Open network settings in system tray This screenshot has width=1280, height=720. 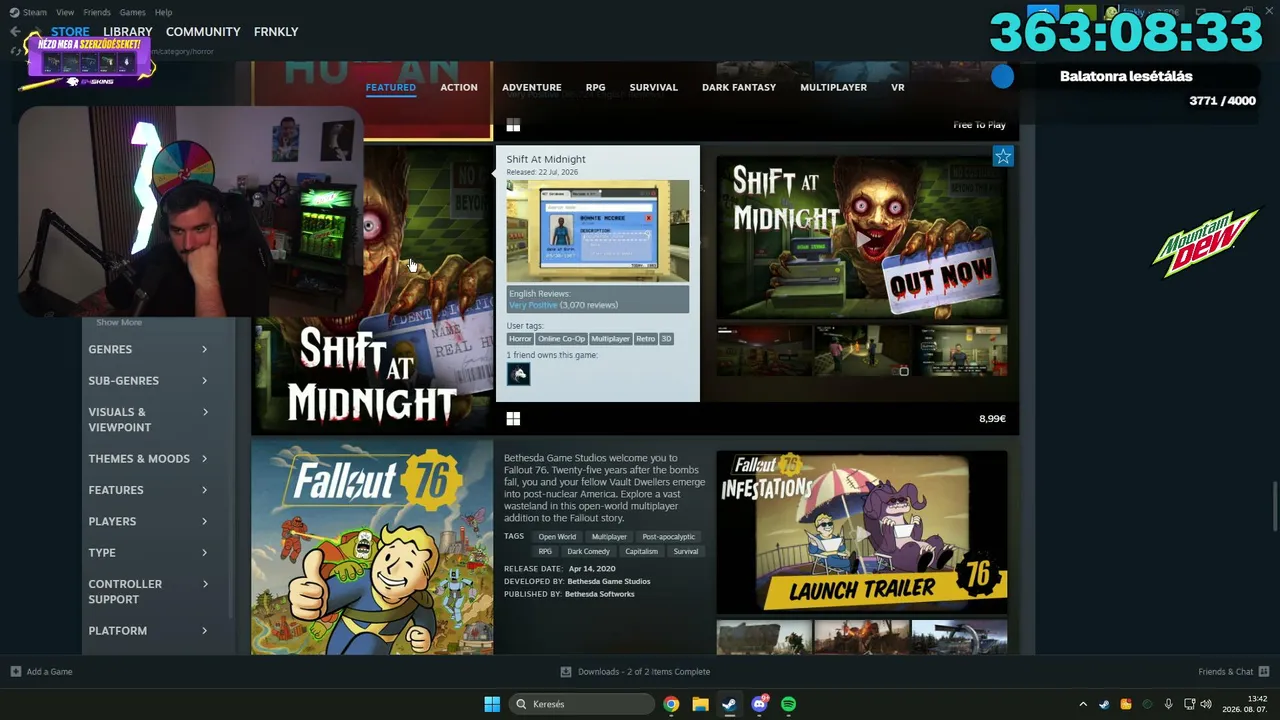point(1189,704)
